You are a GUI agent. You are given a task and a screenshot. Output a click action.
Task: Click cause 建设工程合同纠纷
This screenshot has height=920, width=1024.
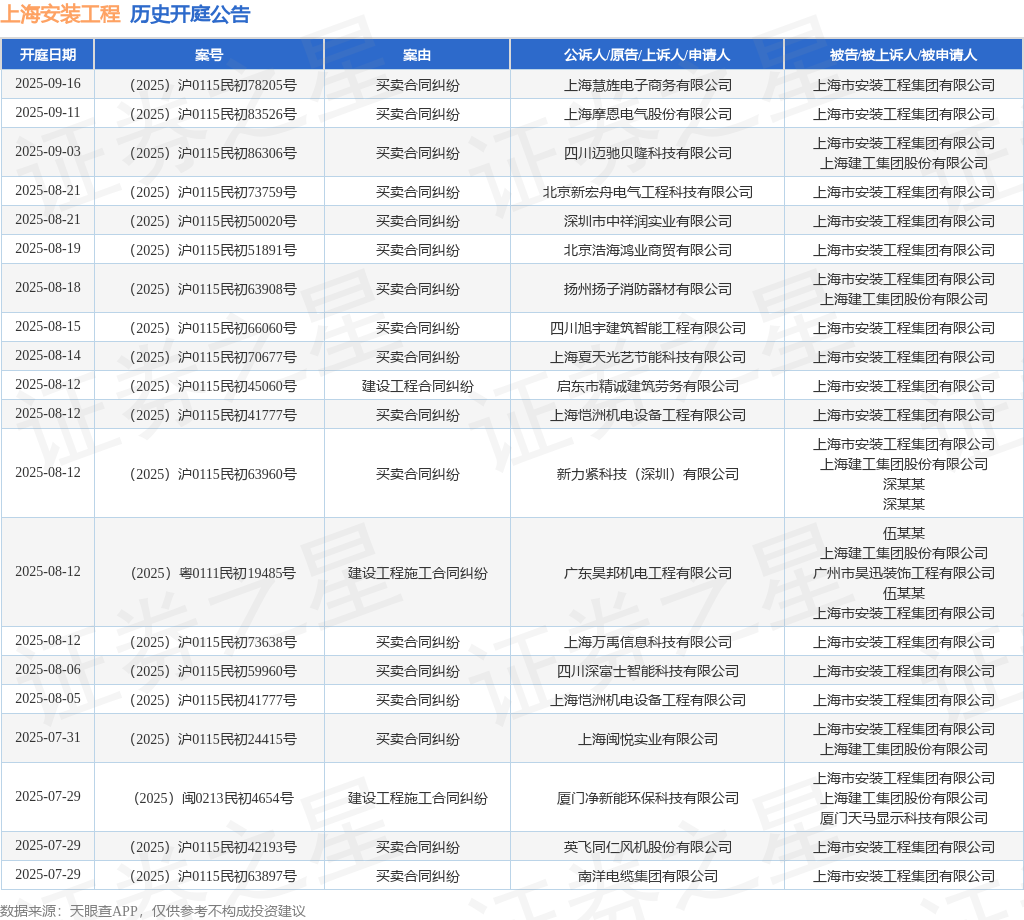pos(417,386)
